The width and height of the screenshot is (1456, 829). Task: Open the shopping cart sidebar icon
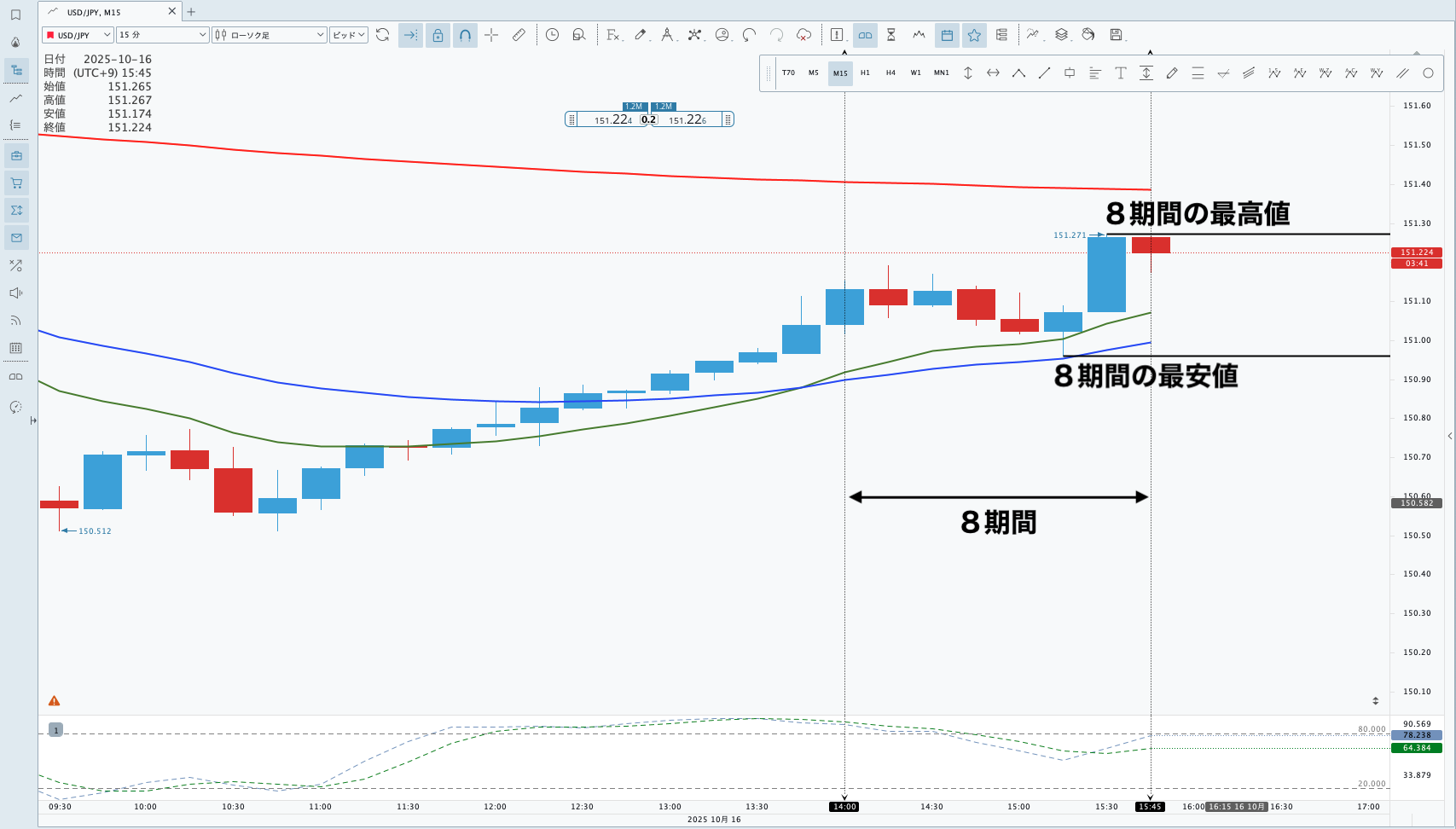point(16,183)
